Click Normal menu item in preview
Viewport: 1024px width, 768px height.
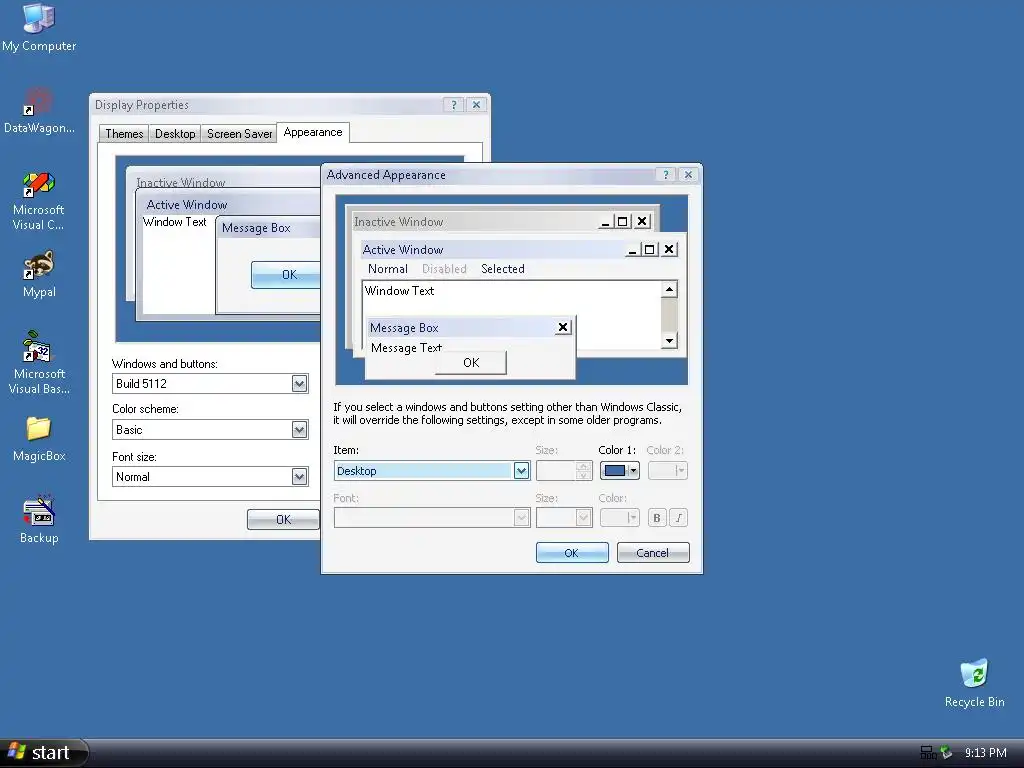[387, 269]
